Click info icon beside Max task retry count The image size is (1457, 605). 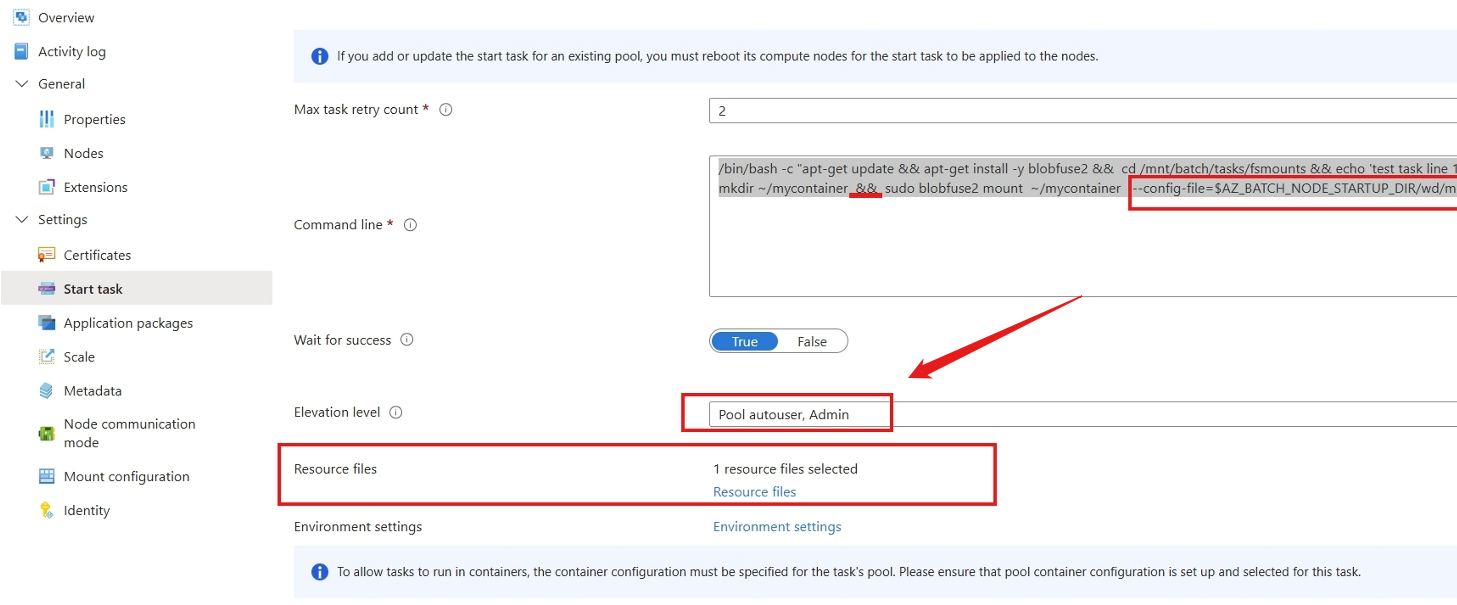tap(446, 110)
